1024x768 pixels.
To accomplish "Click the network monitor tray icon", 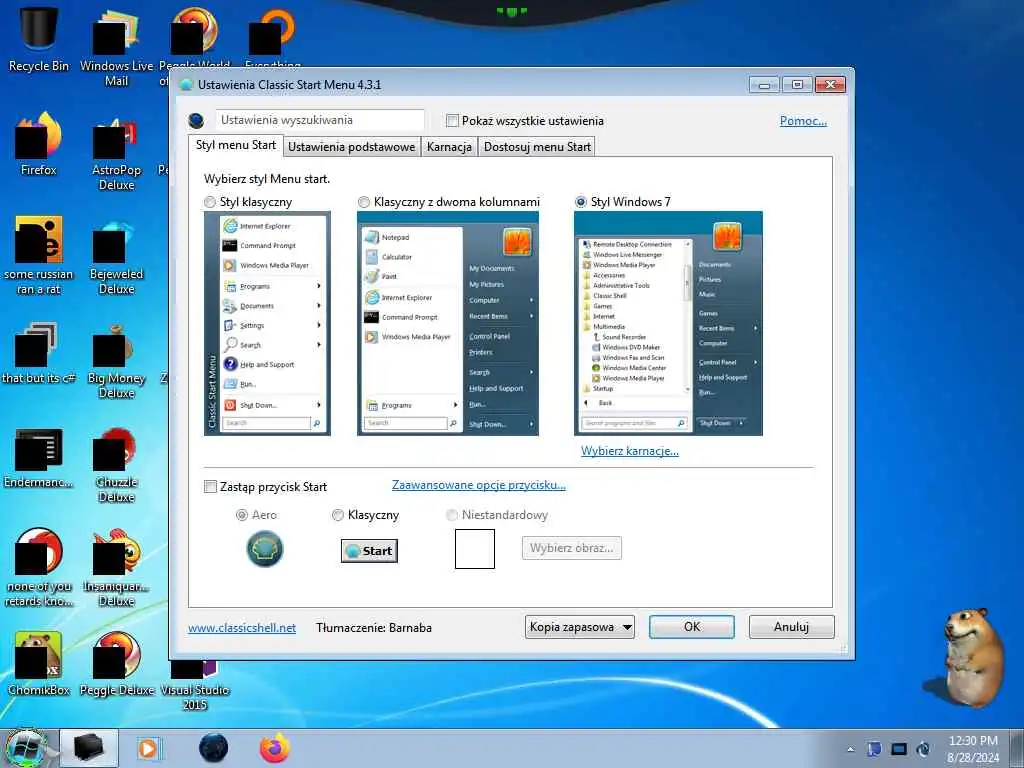I will click(899, 749).
